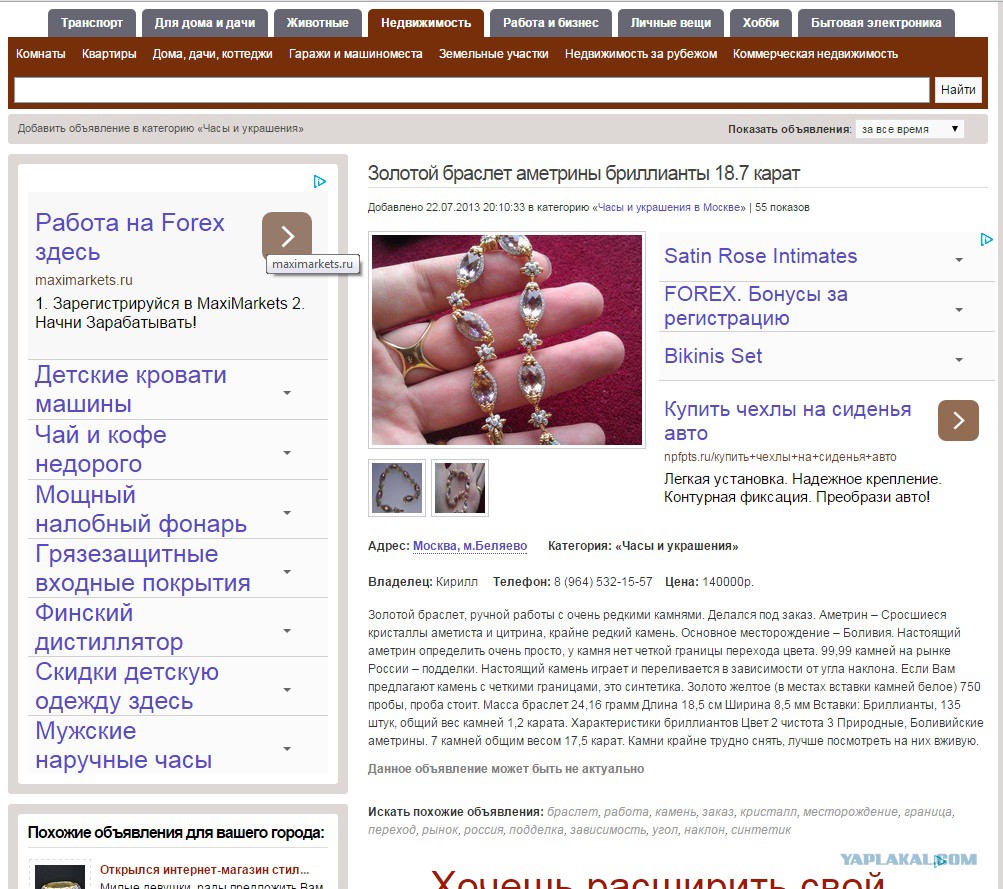Click the main bracelet photo
This screenshot has width=1003, height=889.
coord(507,340)
